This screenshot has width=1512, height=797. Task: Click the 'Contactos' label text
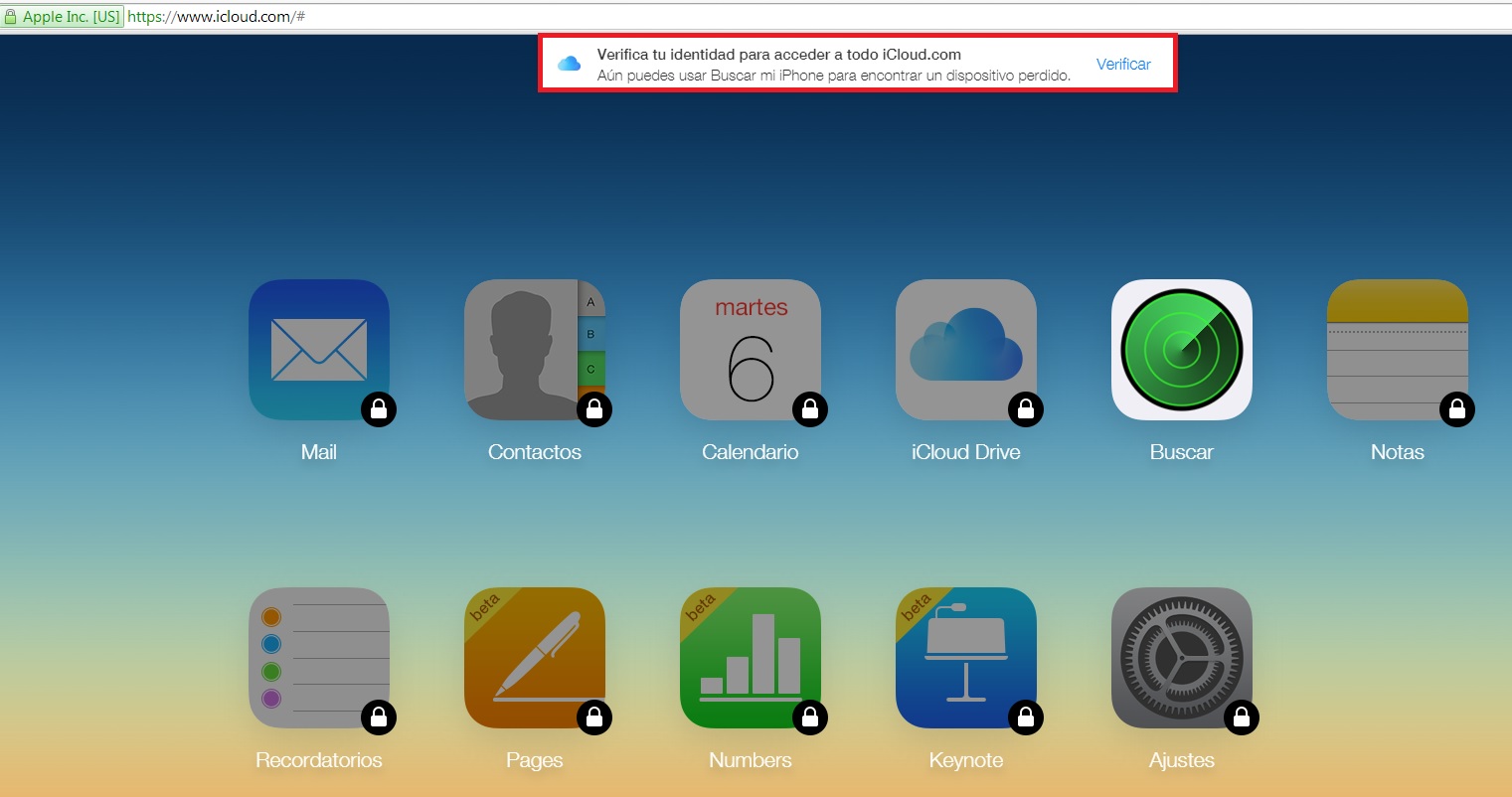pos(535,452)
